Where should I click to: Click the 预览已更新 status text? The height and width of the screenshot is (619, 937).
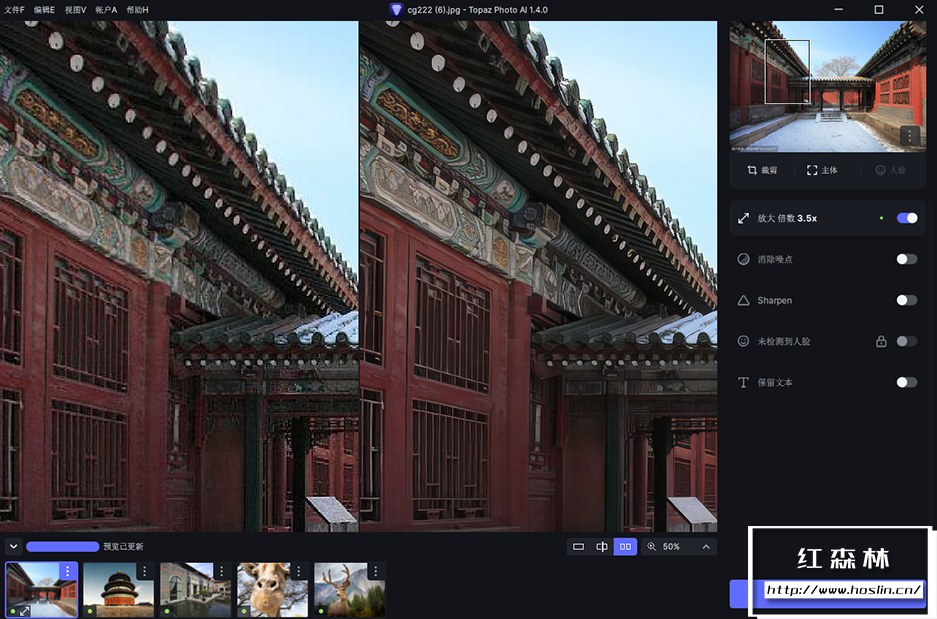[123, 547]
